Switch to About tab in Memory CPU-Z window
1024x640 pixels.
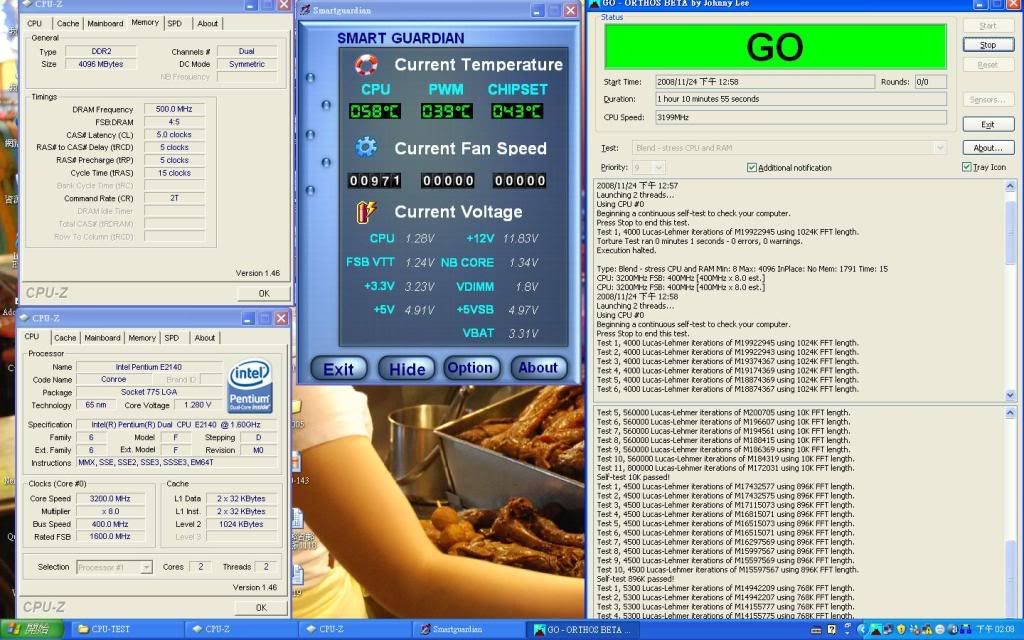208,24
